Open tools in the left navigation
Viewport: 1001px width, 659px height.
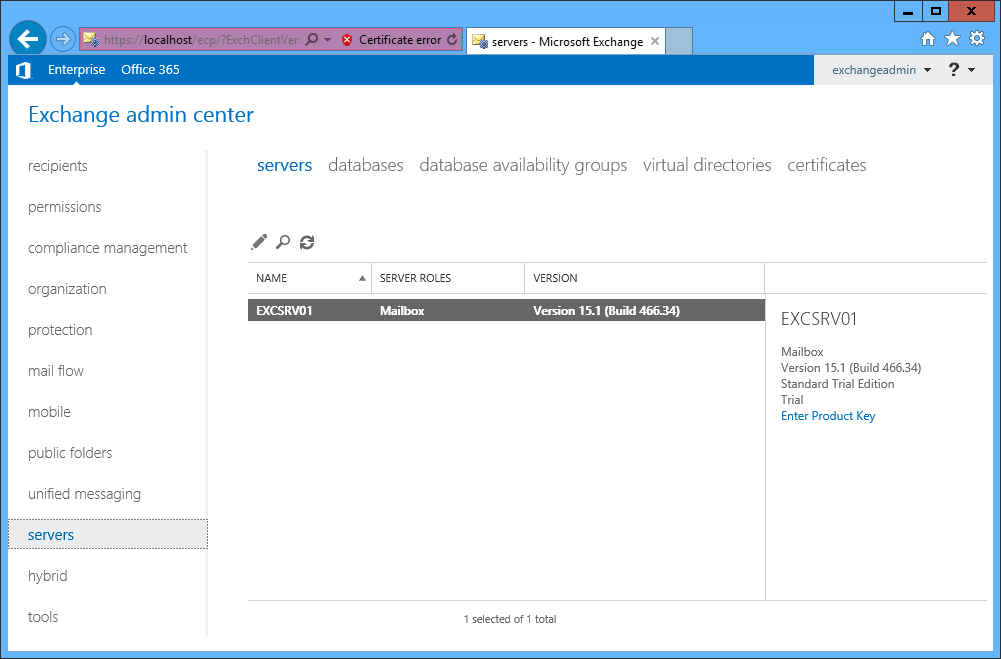coord(43,617)
